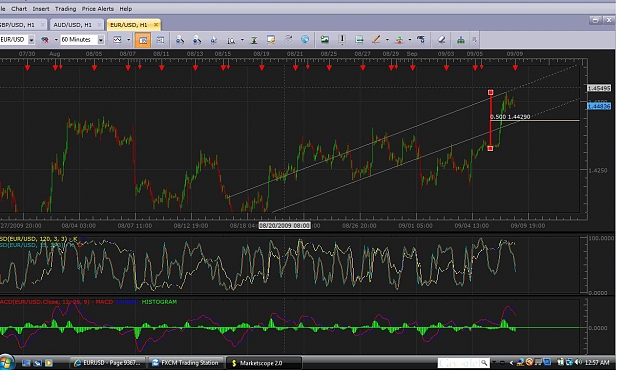The width and height of the screenshot is (625, 375).
Task: Click the grayed refresh arrows icon
Action: pyautogui.click(x=288, y=39)
